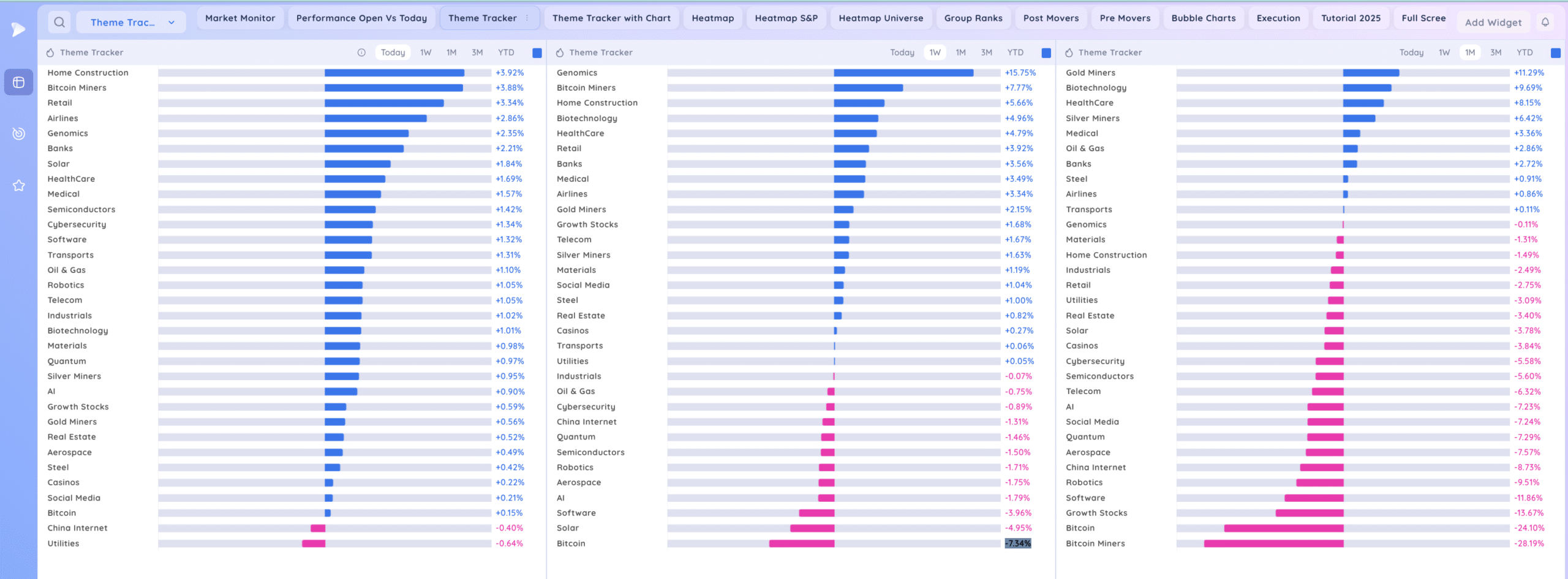Click the Add Widget button
Image resolution: width=1568 pixels, height=579 pixels.
point(1493,23)
